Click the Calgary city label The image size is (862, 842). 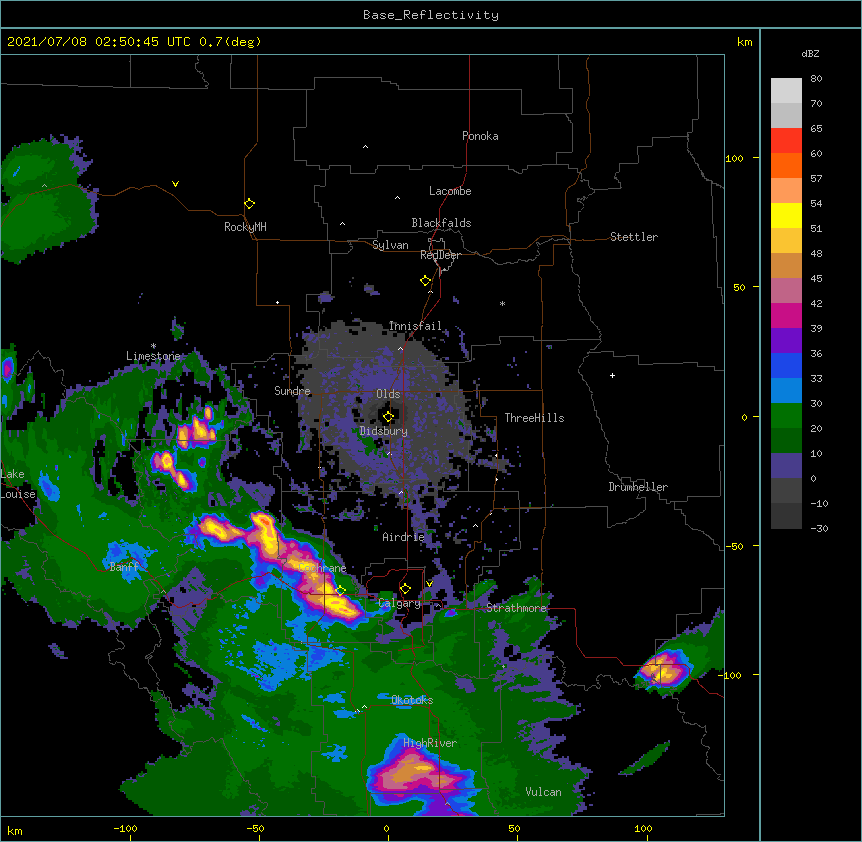399,603
